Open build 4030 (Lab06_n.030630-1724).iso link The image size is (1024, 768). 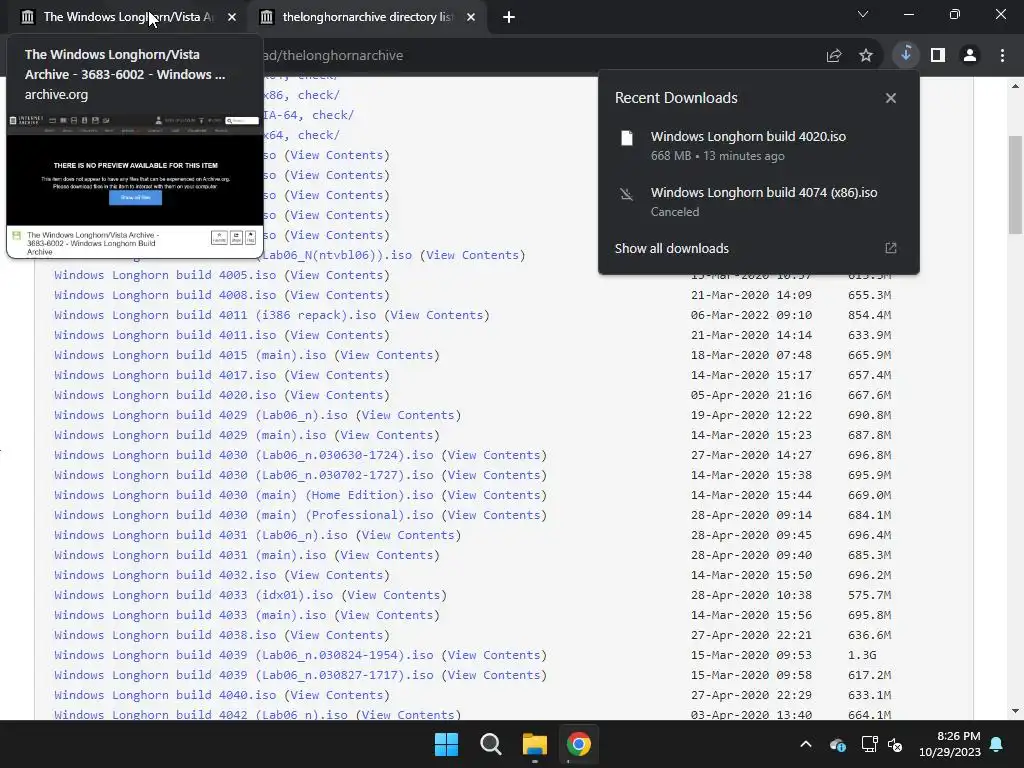coord(244,455)
